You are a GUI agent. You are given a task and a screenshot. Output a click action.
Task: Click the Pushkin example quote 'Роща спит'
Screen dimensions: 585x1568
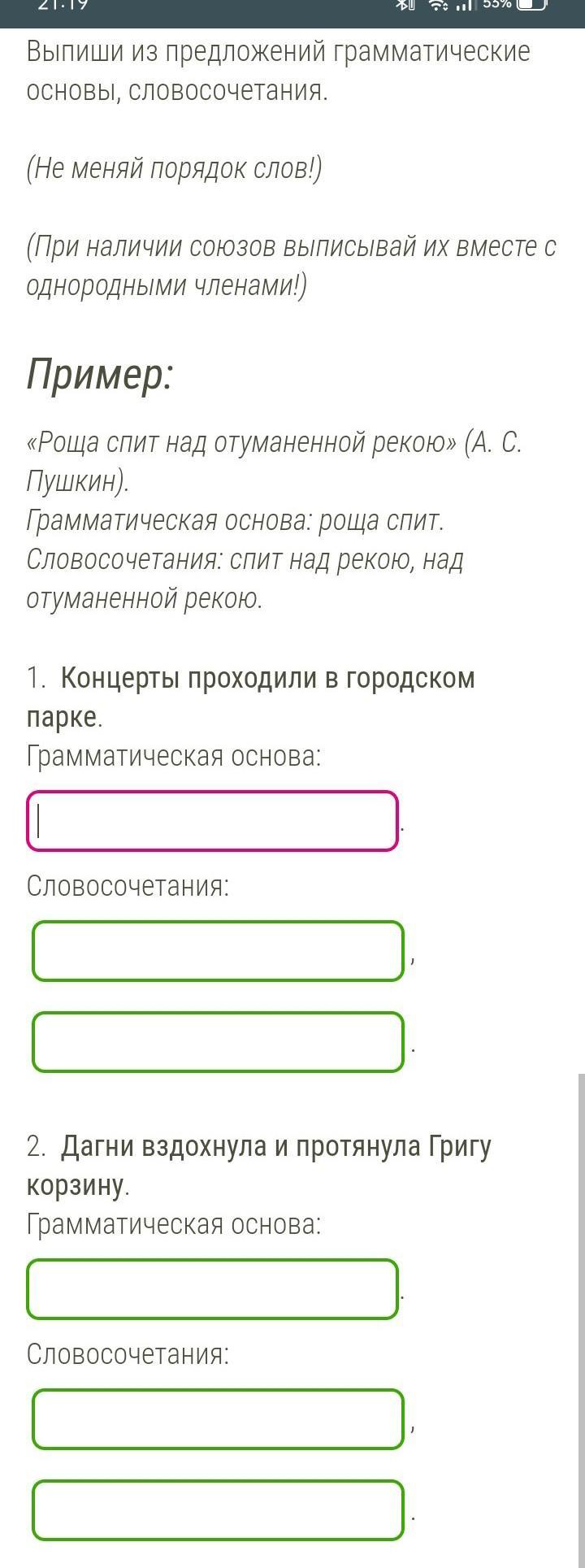click(274, 462)
